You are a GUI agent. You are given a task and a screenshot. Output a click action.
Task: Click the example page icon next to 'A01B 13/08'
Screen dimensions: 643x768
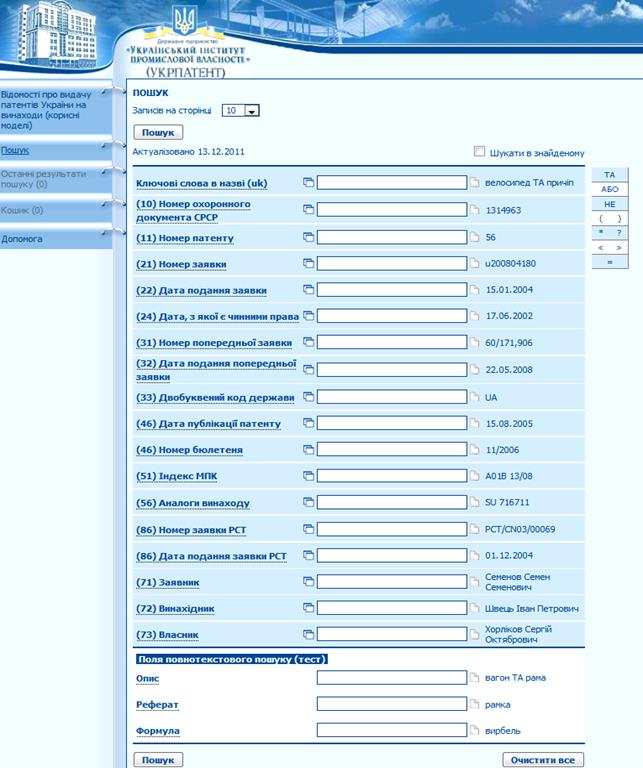click(x=475, y=476)
